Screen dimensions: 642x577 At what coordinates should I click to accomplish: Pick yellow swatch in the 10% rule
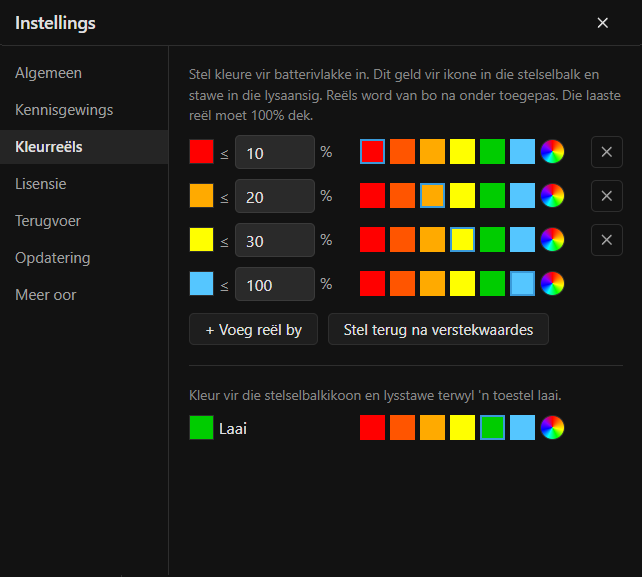point(462,152)
